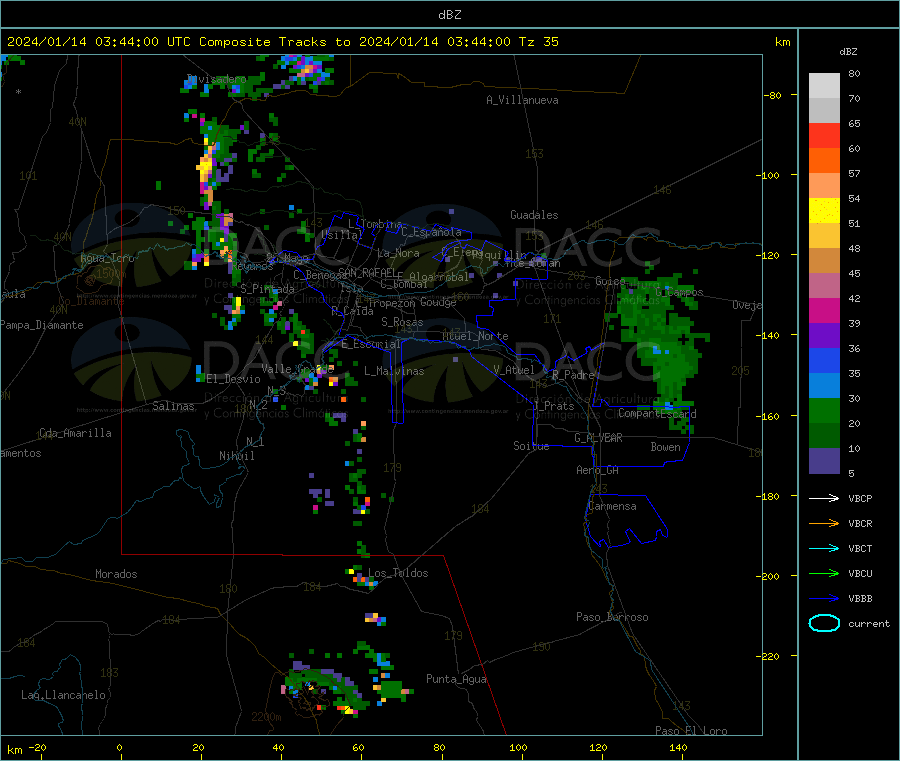Select the dark slate 5 dBZ swatch
This screenshot has width=900, height=761.
[824, 461]
